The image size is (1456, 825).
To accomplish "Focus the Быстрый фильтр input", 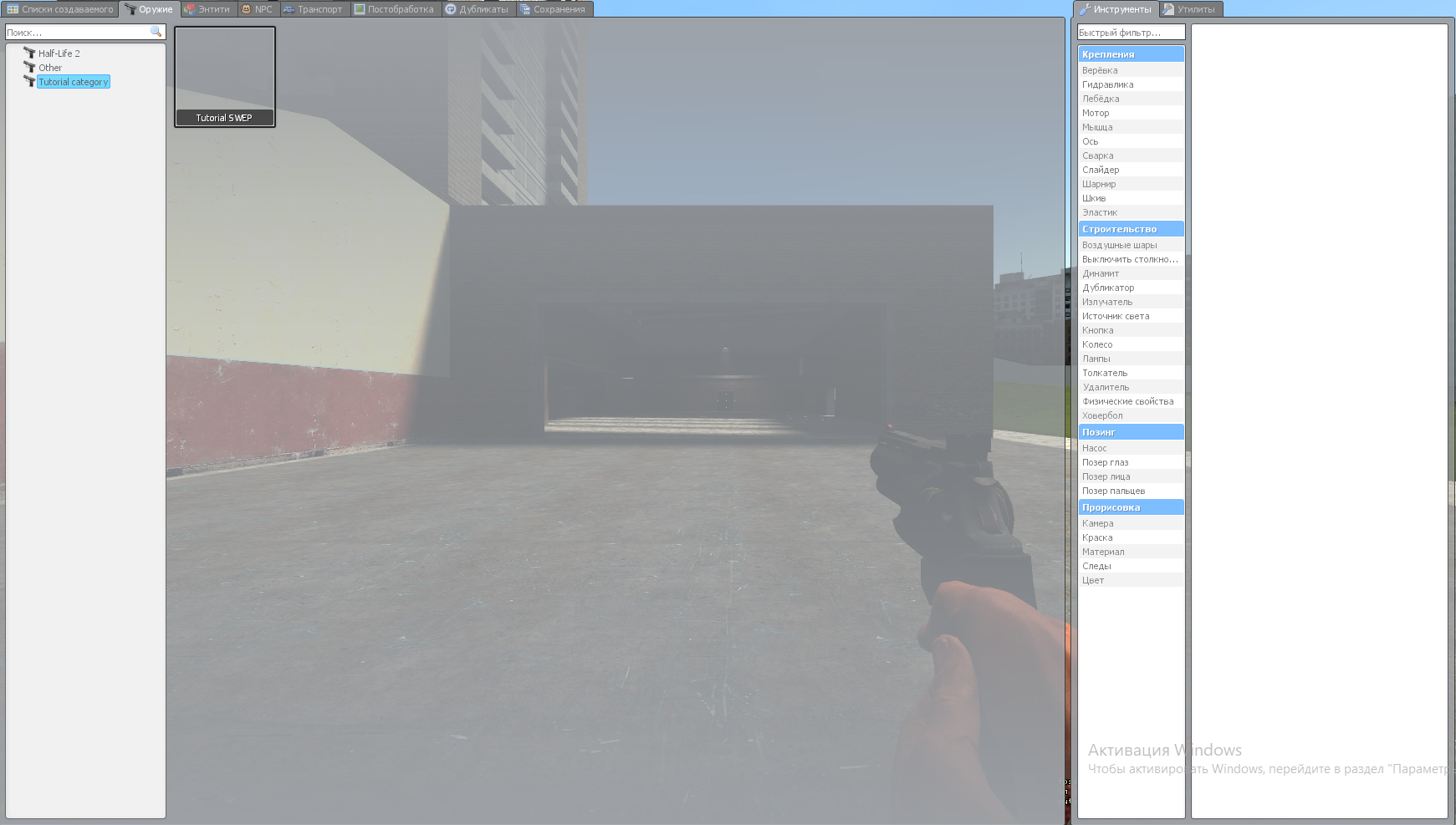I will click(1131, 32).
